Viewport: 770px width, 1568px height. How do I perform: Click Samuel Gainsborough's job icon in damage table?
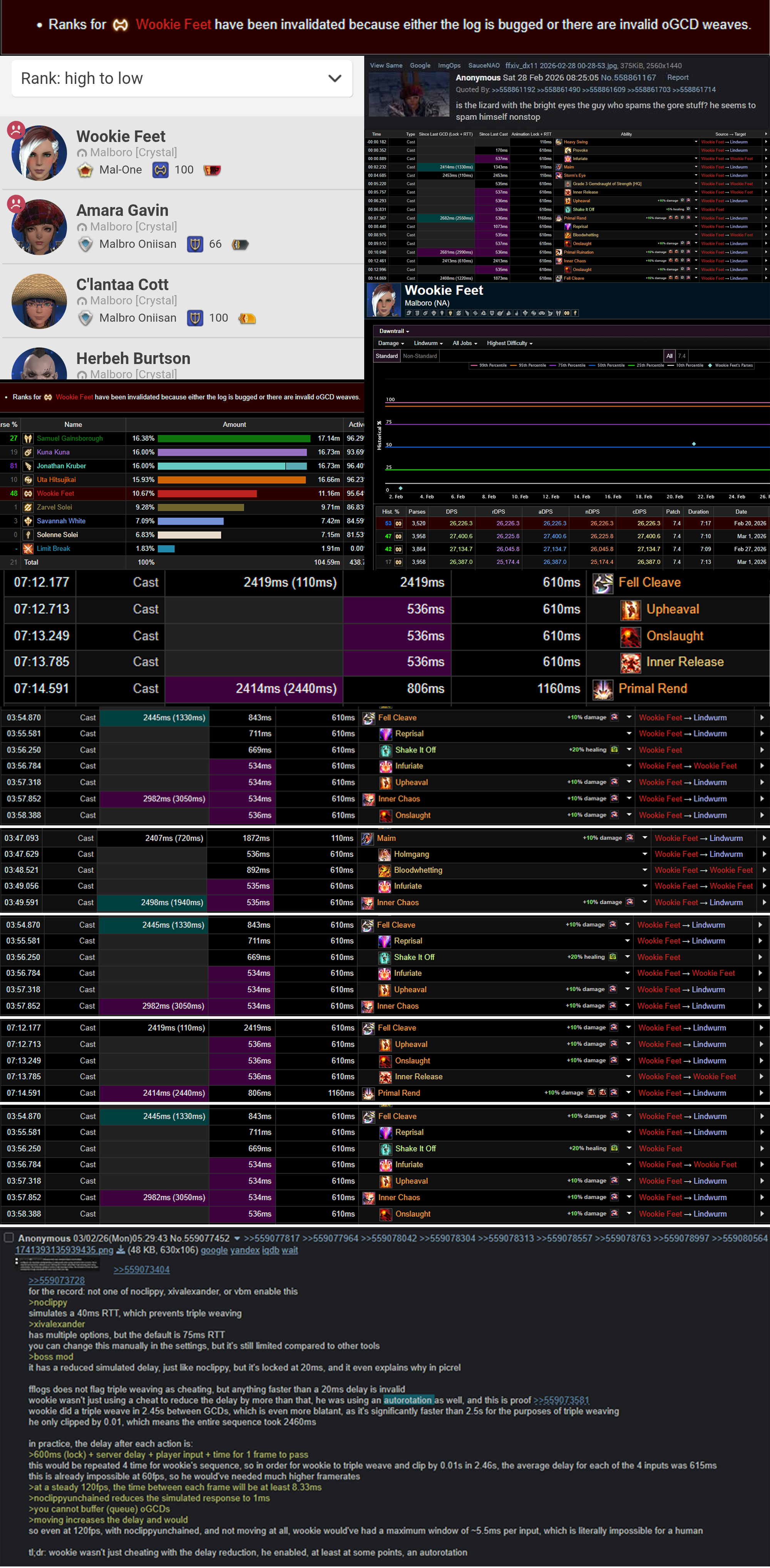coord(28,438)
